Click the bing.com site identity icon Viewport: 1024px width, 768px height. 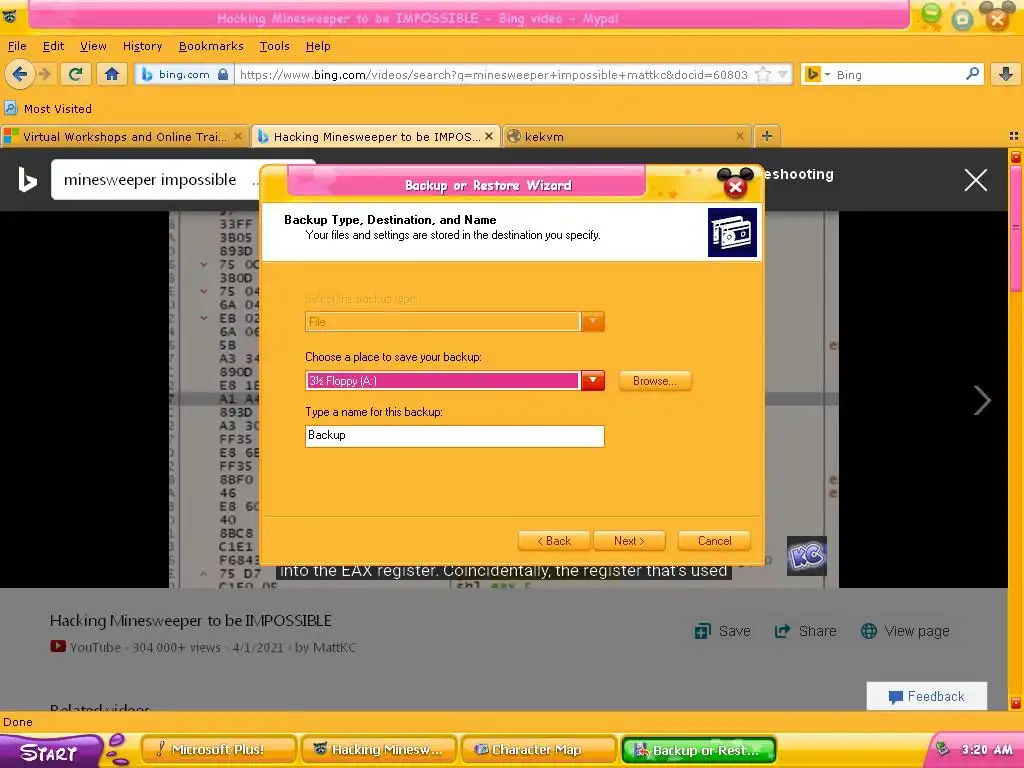coord(184,74)
